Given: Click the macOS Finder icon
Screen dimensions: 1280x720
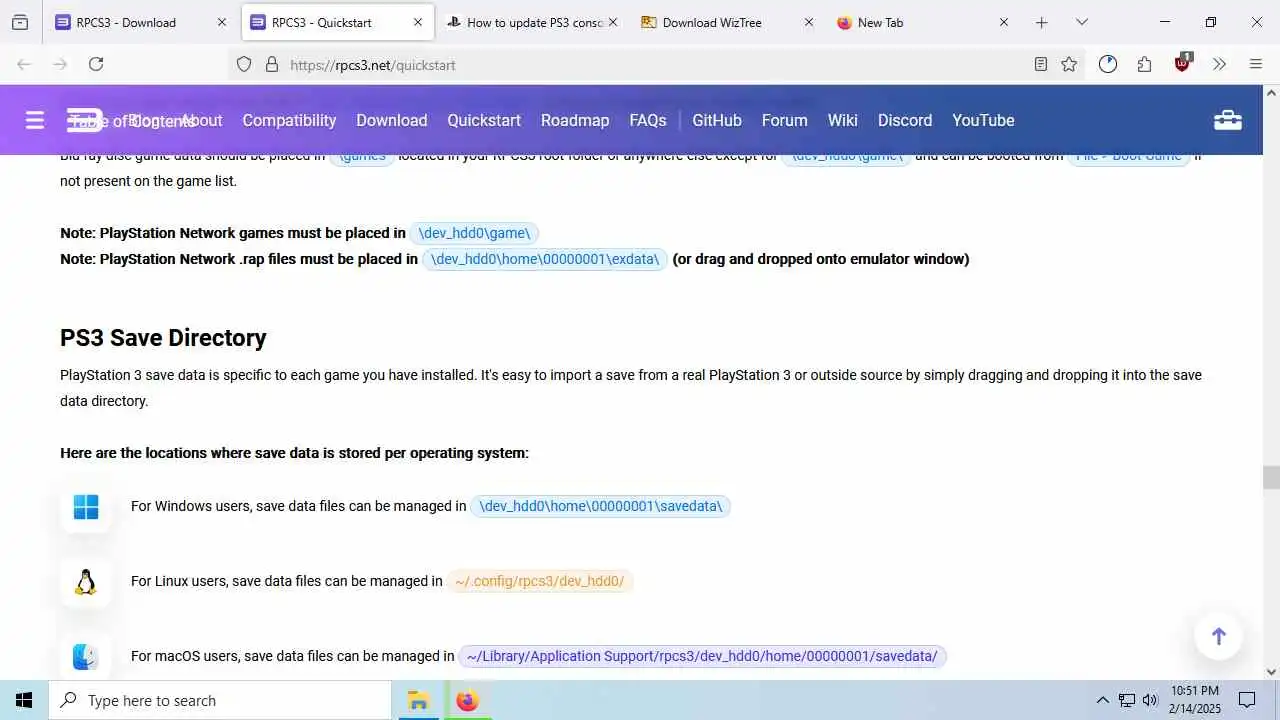Looking at the screenshot, I should point(86,657).
